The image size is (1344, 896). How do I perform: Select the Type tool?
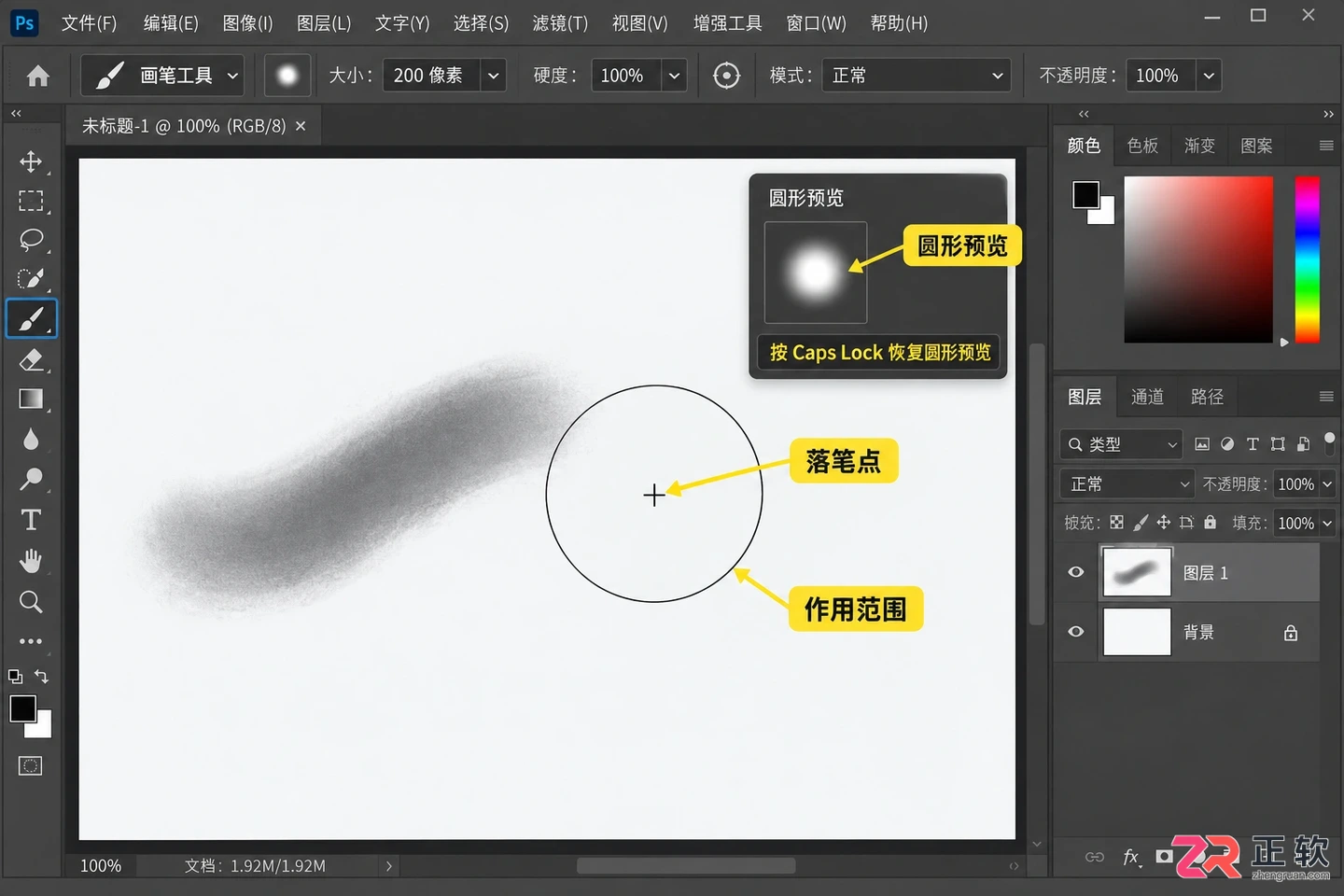[31, 520]
